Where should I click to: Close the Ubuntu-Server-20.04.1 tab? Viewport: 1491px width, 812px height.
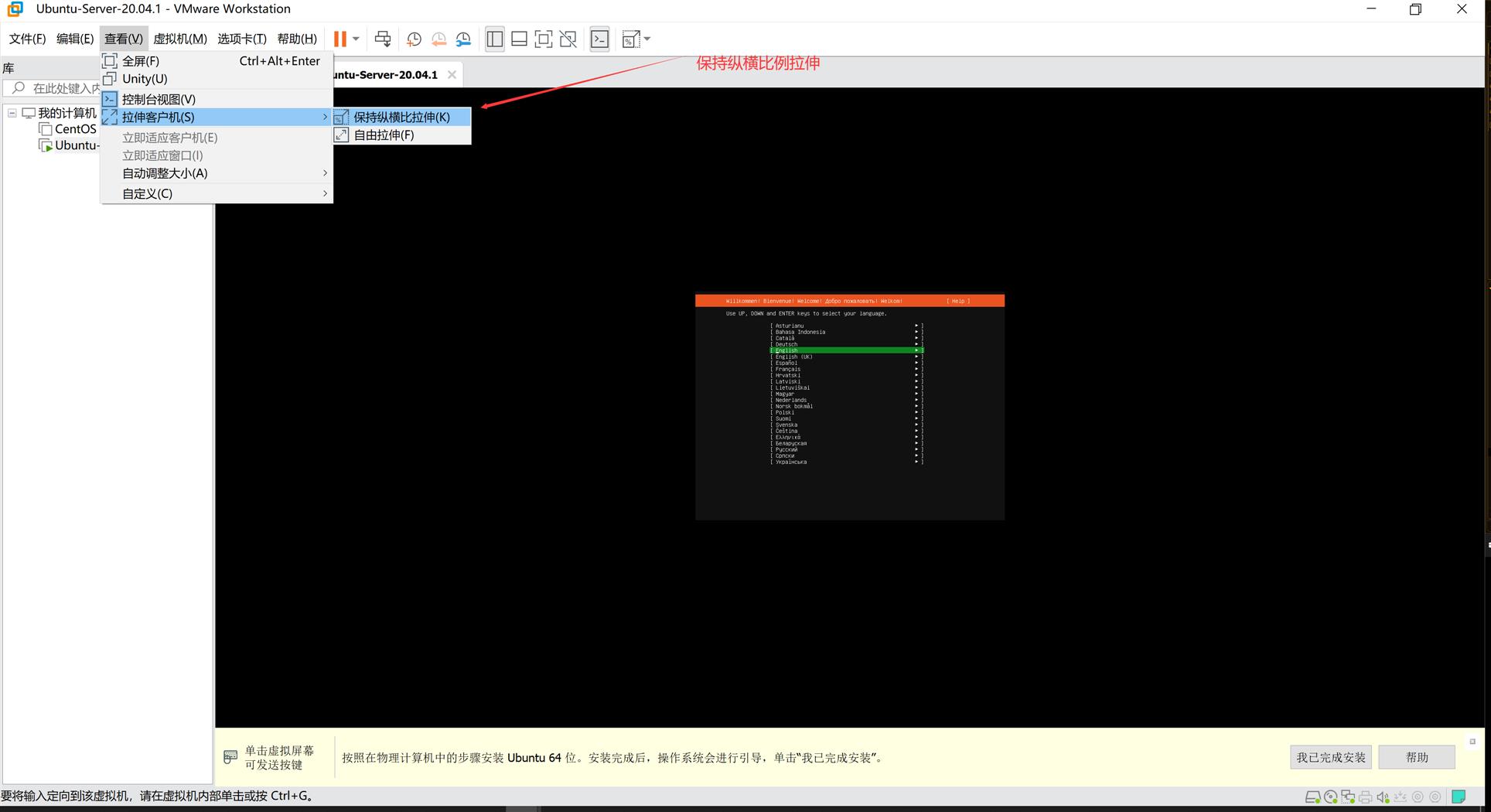(452, 74)
